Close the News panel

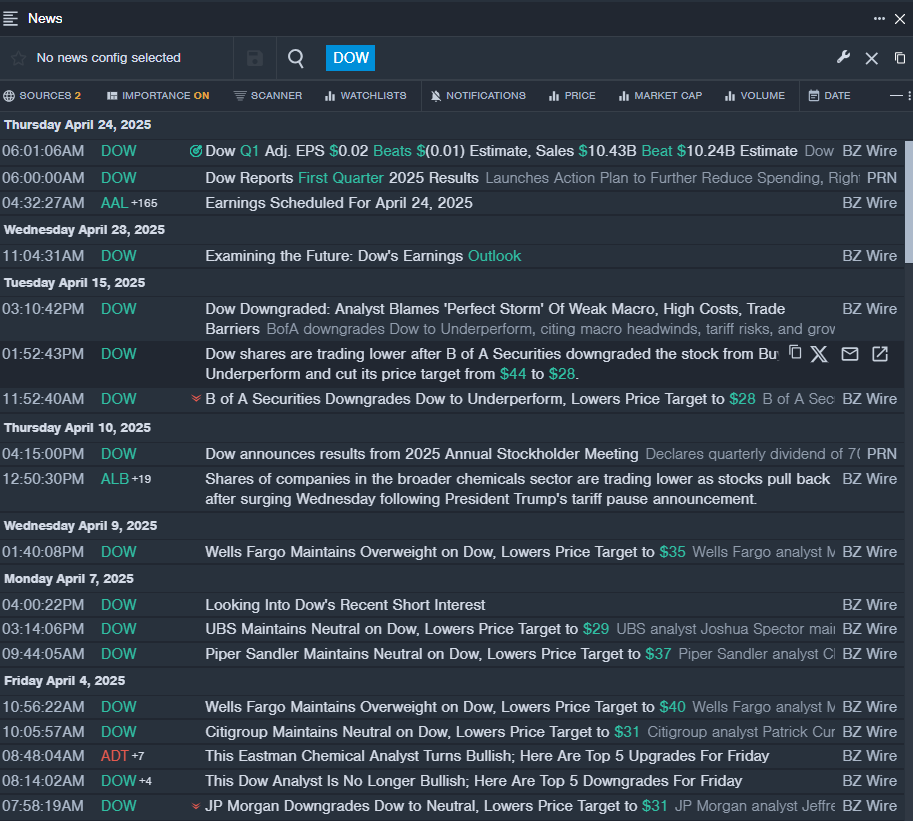tap(900, 19)
